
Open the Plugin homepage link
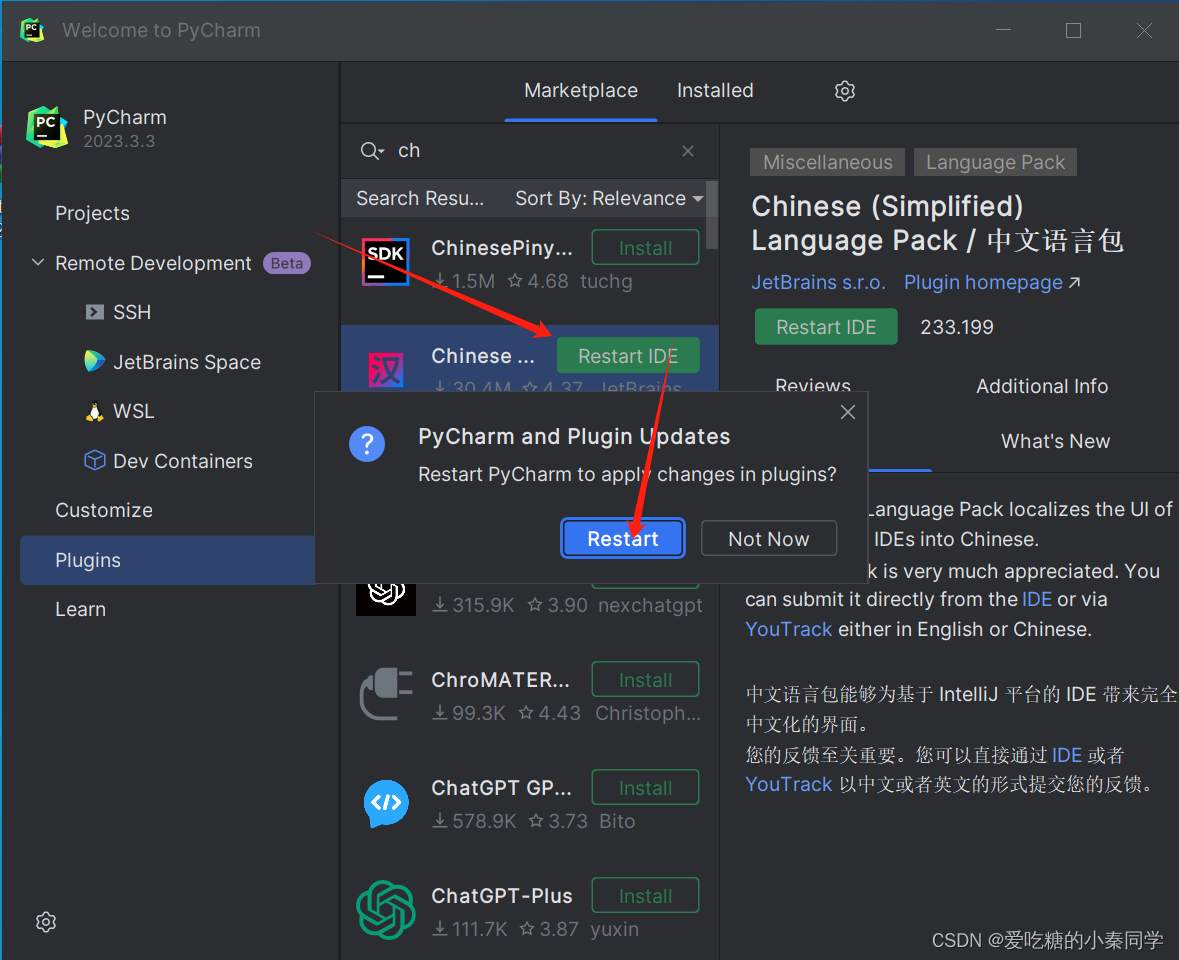[x=992, y=283]
